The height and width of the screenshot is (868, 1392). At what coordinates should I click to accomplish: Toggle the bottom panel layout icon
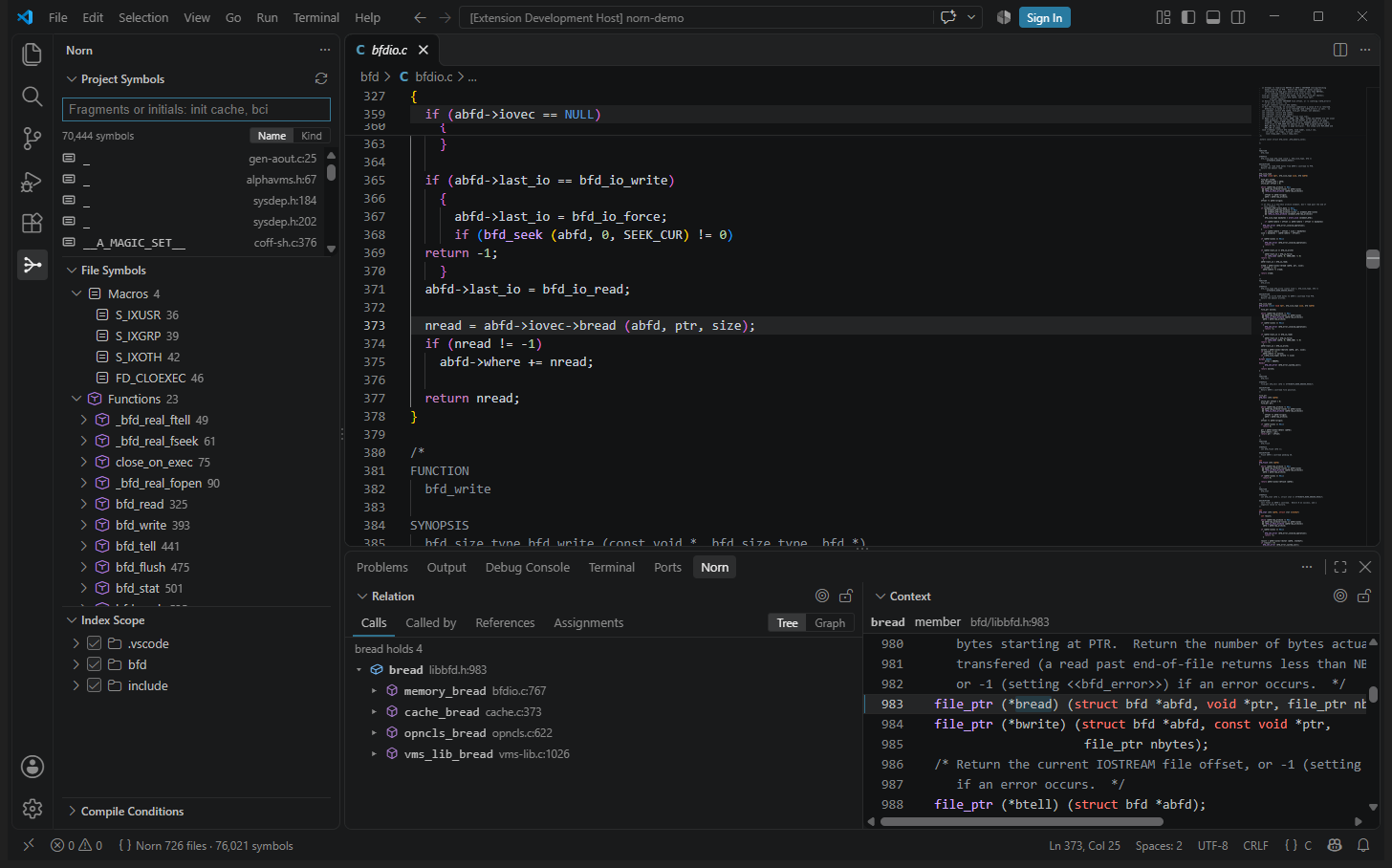click(1213, 17)
